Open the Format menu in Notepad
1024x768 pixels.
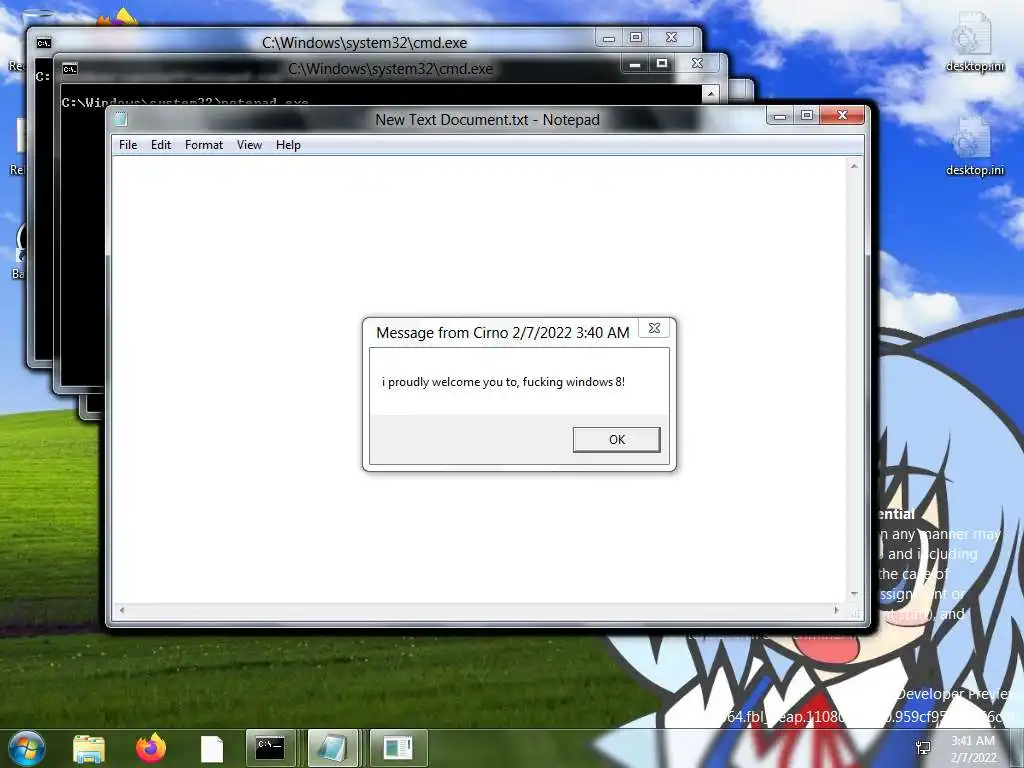tap(204, 144)
